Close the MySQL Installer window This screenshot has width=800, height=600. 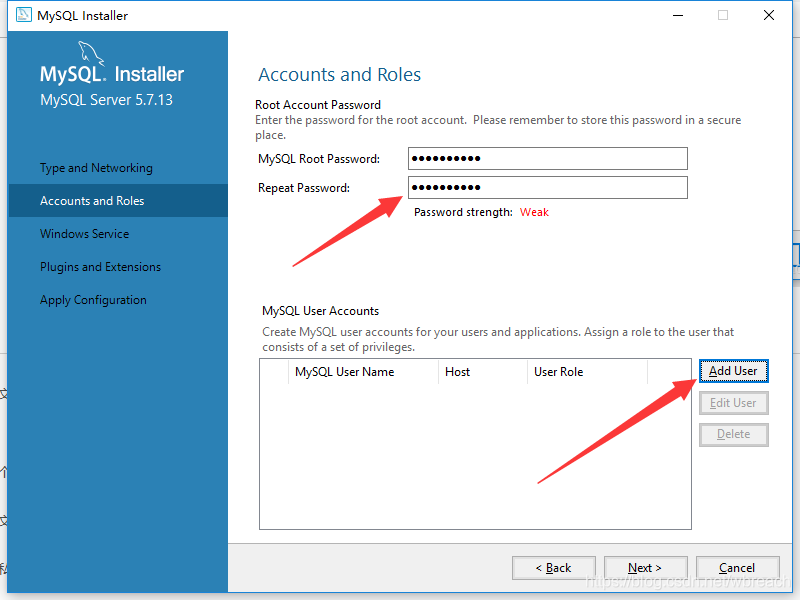tap(769, 15)
